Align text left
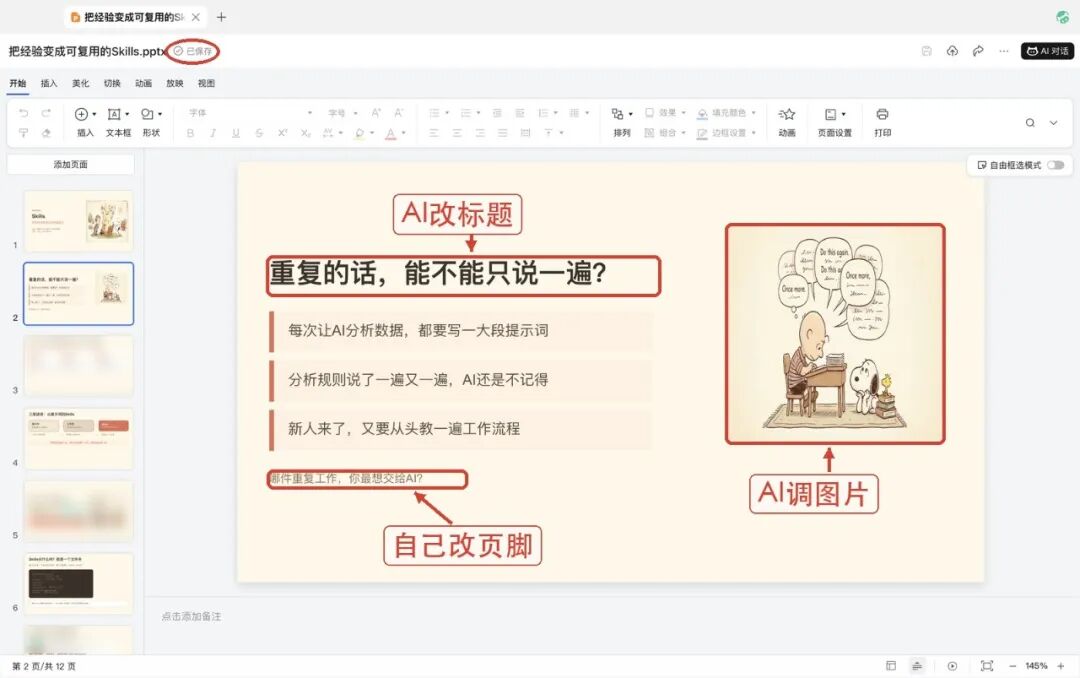Image resolution: width=1080 pixels, height=678 pixels. (x=434, y=133)
